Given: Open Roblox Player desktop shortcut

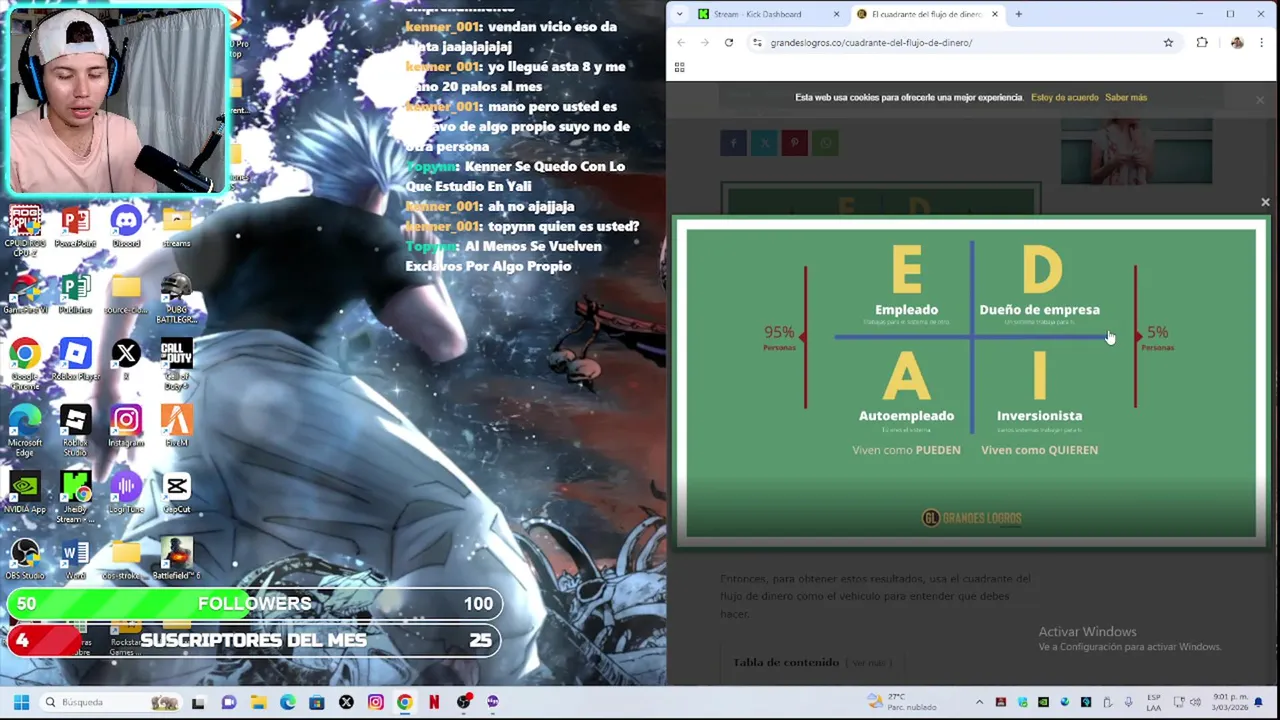Looking at the screenshot, I should 75,360.
